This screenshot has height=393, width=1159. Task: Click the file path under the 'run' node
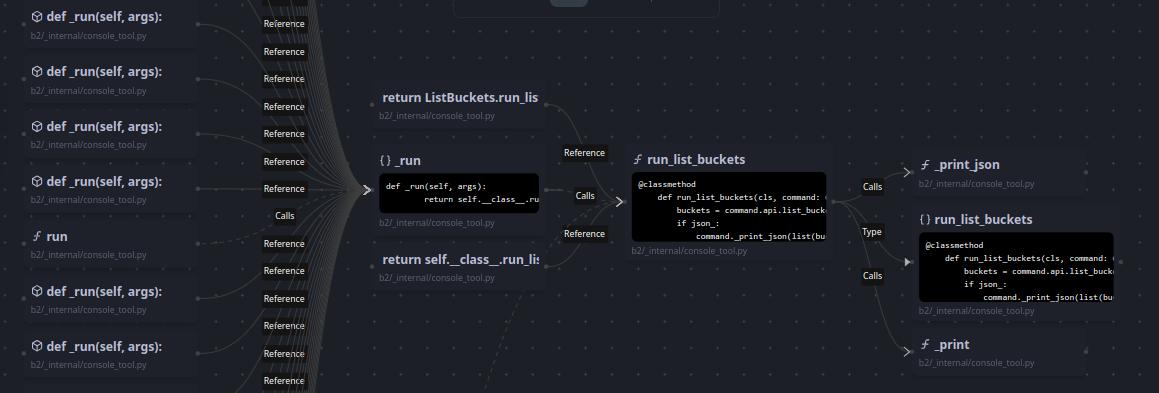coord(89,255)
